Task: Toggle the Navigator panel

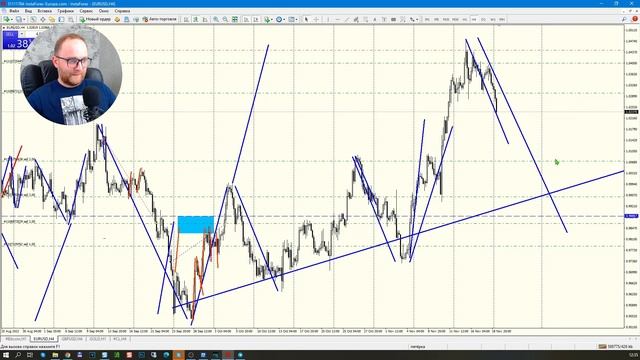Action: pyautogui.click(x=52, y=19)
